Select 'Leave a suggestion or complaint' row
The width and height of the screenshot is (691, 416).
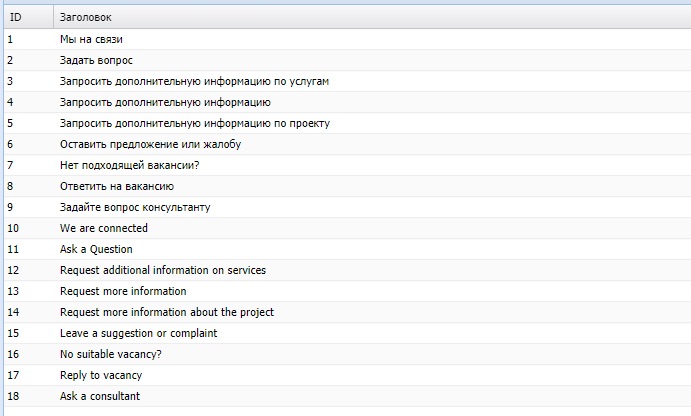138,333
